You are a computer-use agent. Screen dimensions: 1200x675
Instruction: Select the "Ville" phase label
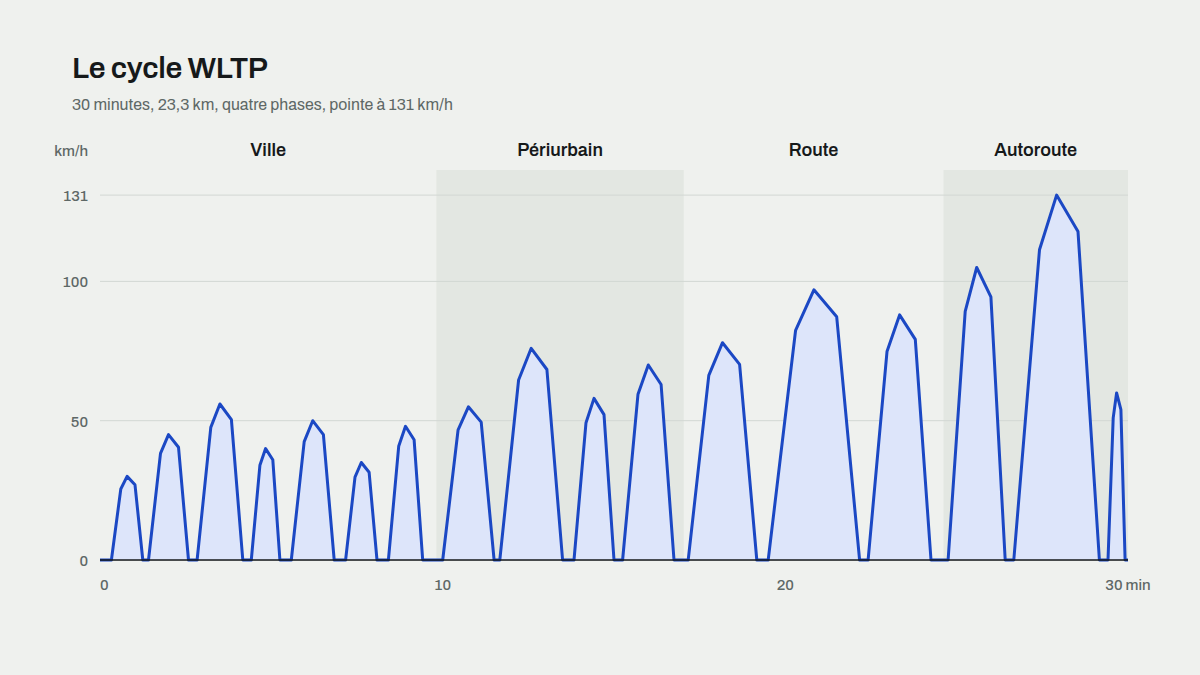point(268,150)
